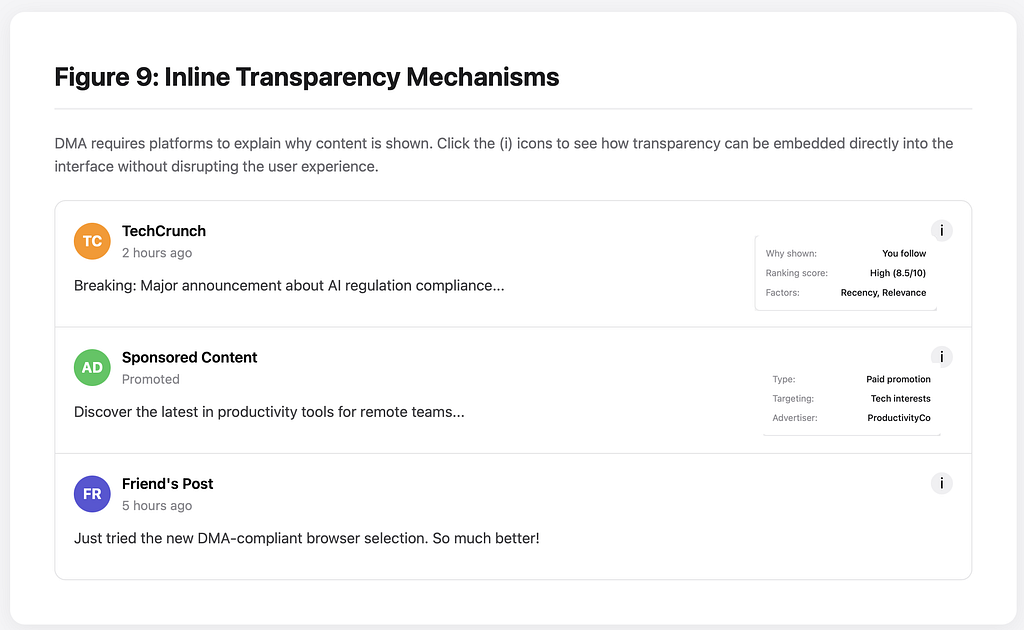Click the purple FR avatar

click(x=92, y=494)
